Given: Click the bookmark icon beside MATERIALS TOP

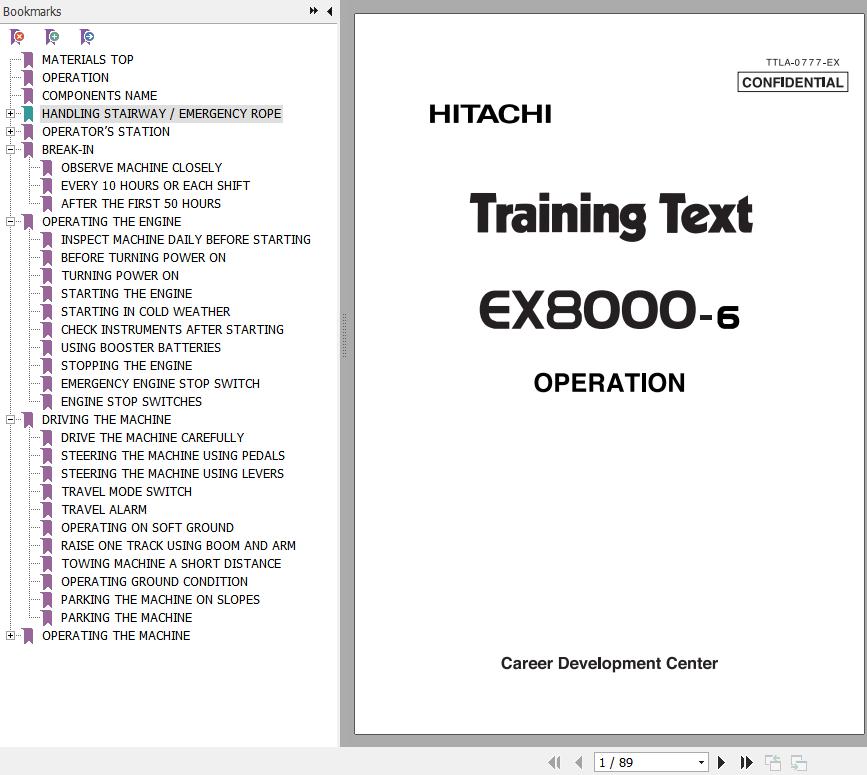Looking at the screenshot, I should coord(28,60).
